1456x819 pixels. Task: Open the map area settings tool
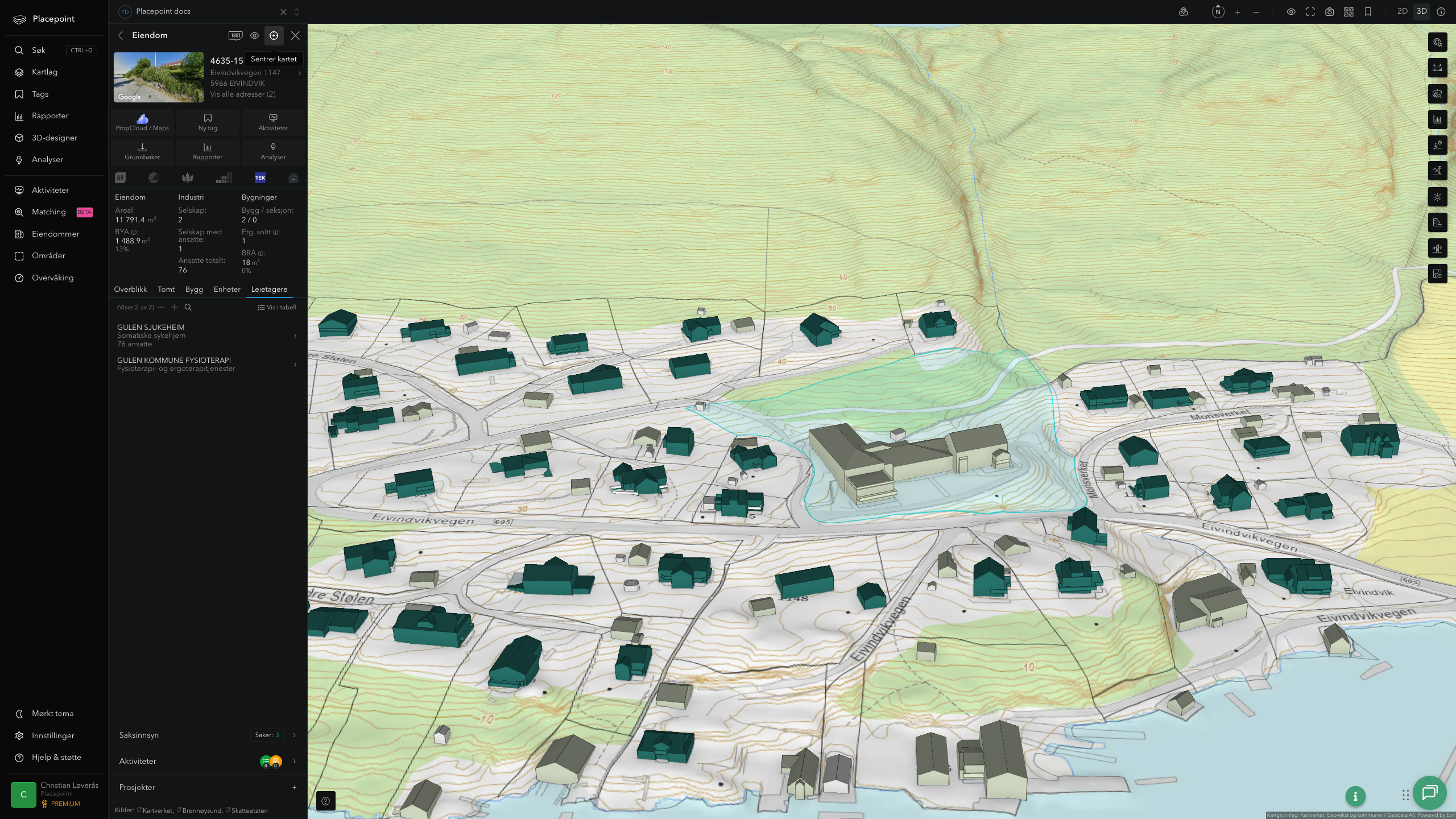click(x=1437, y=274)
